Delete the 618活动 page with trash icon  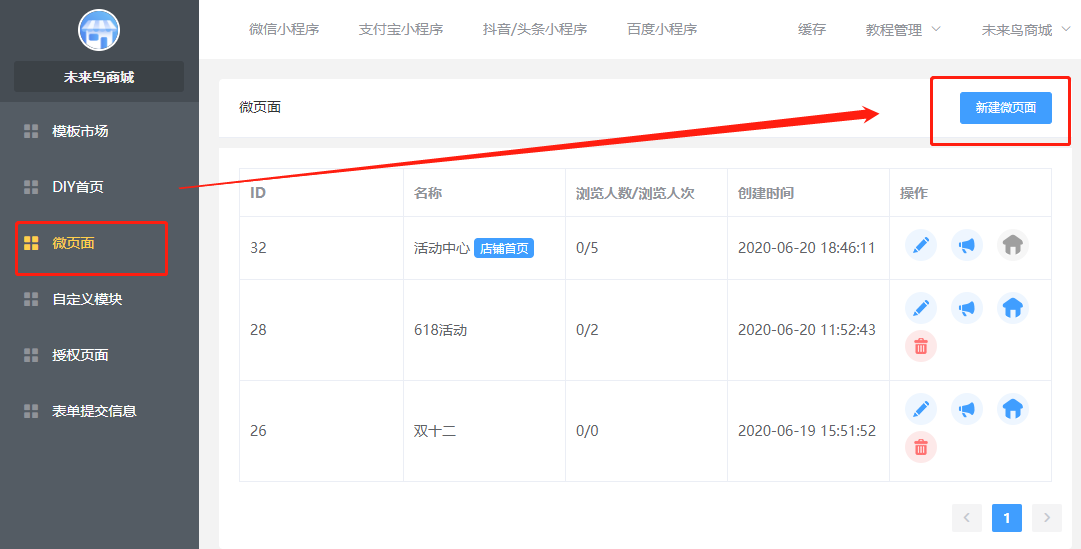coord(921,346)
